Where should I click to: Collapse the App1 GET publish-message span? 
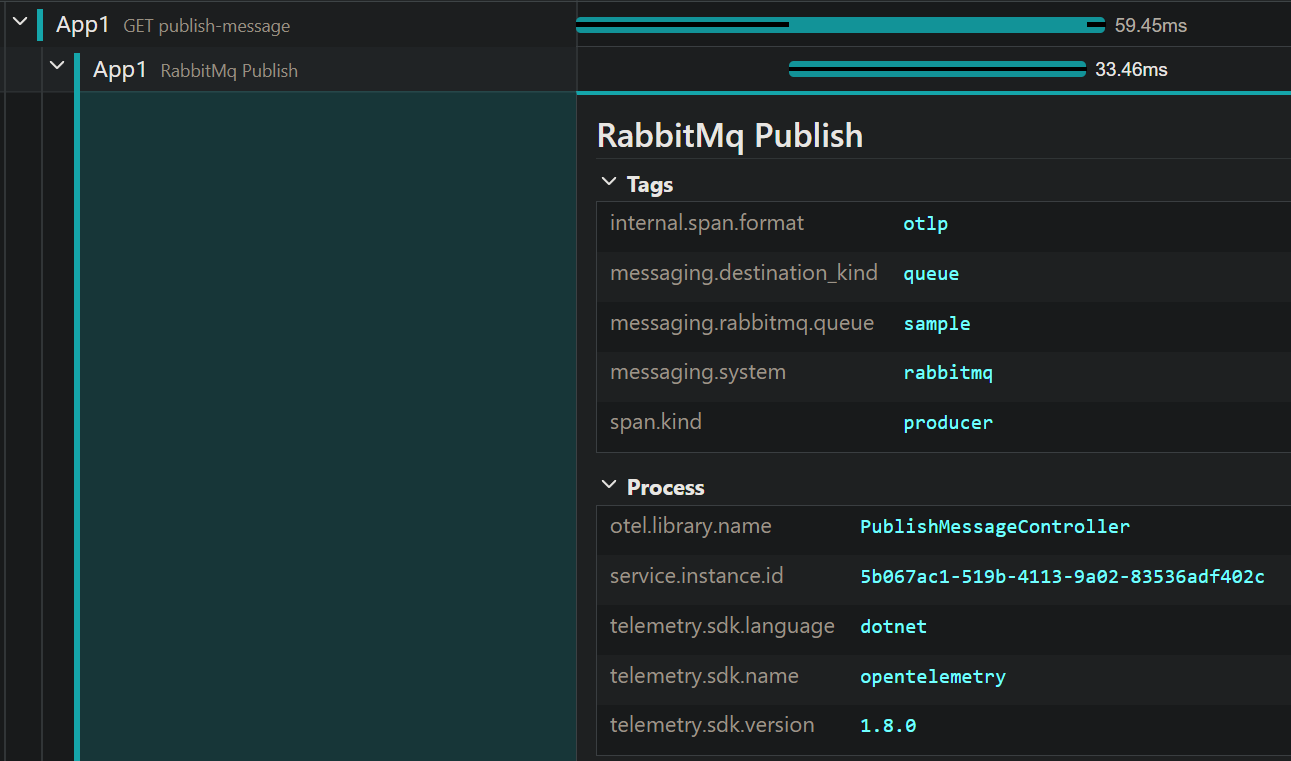pyautogui.click(x=19, y=21)
